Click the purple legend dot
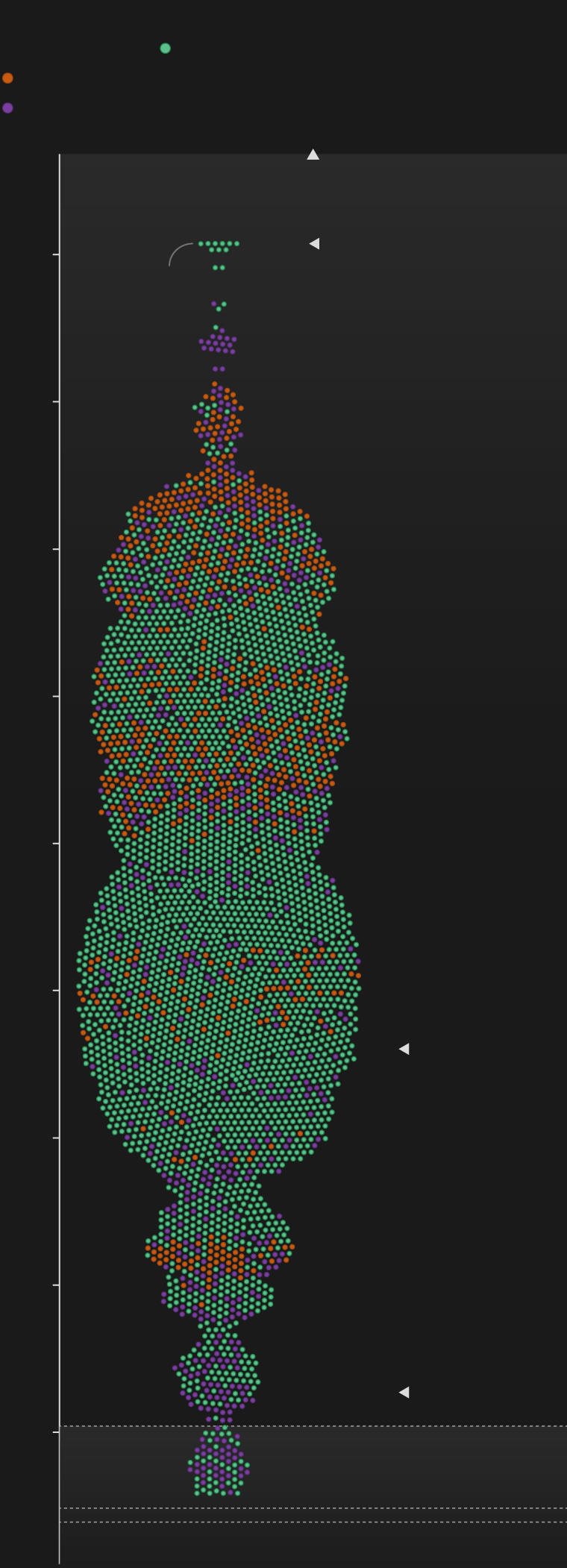 (7, 108)
